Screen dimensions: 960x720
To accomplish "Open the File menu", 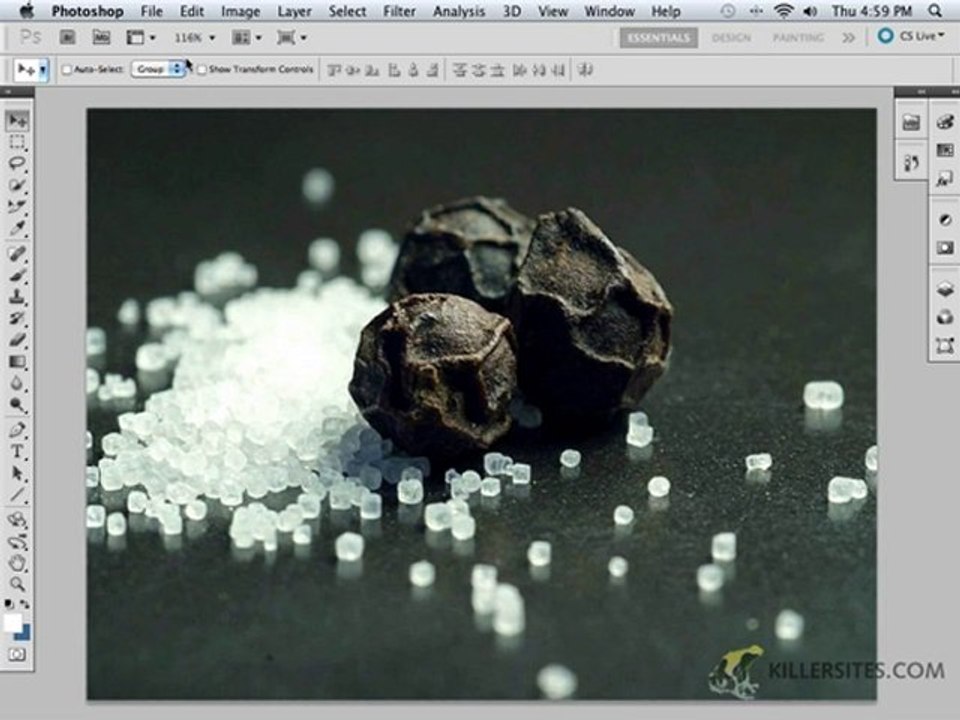I will tap(151, 11).
